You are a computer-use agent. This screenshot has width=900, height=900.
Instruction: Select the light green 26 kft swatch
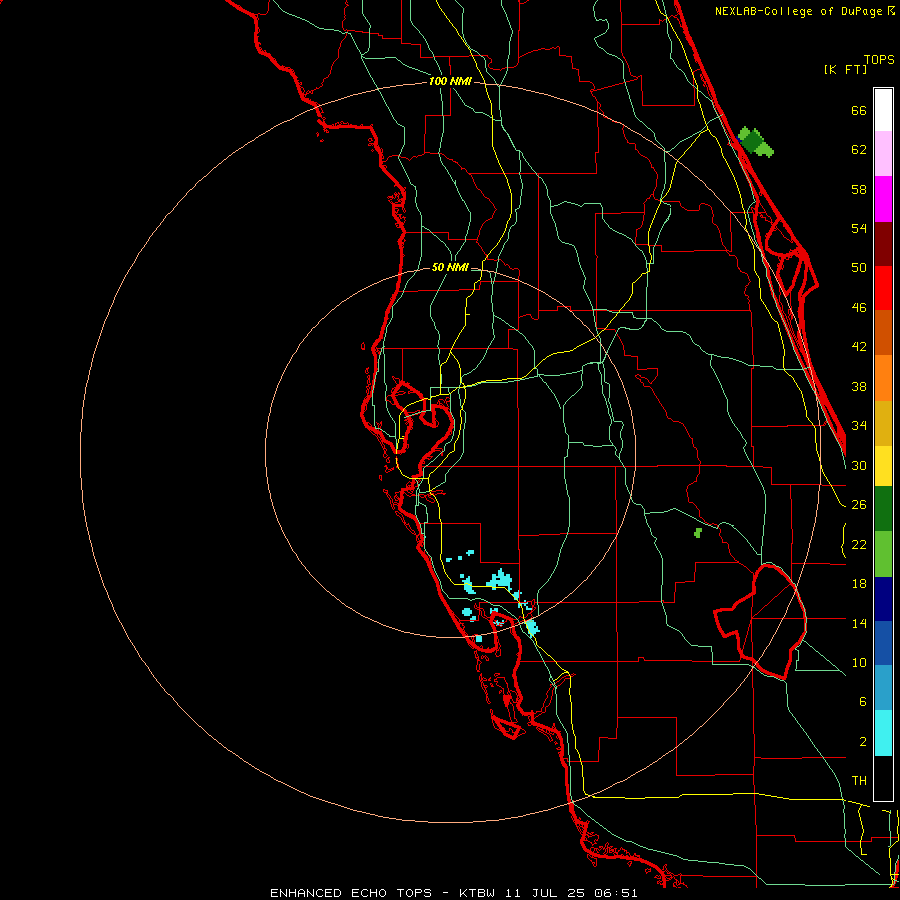(x=883, y=554)
